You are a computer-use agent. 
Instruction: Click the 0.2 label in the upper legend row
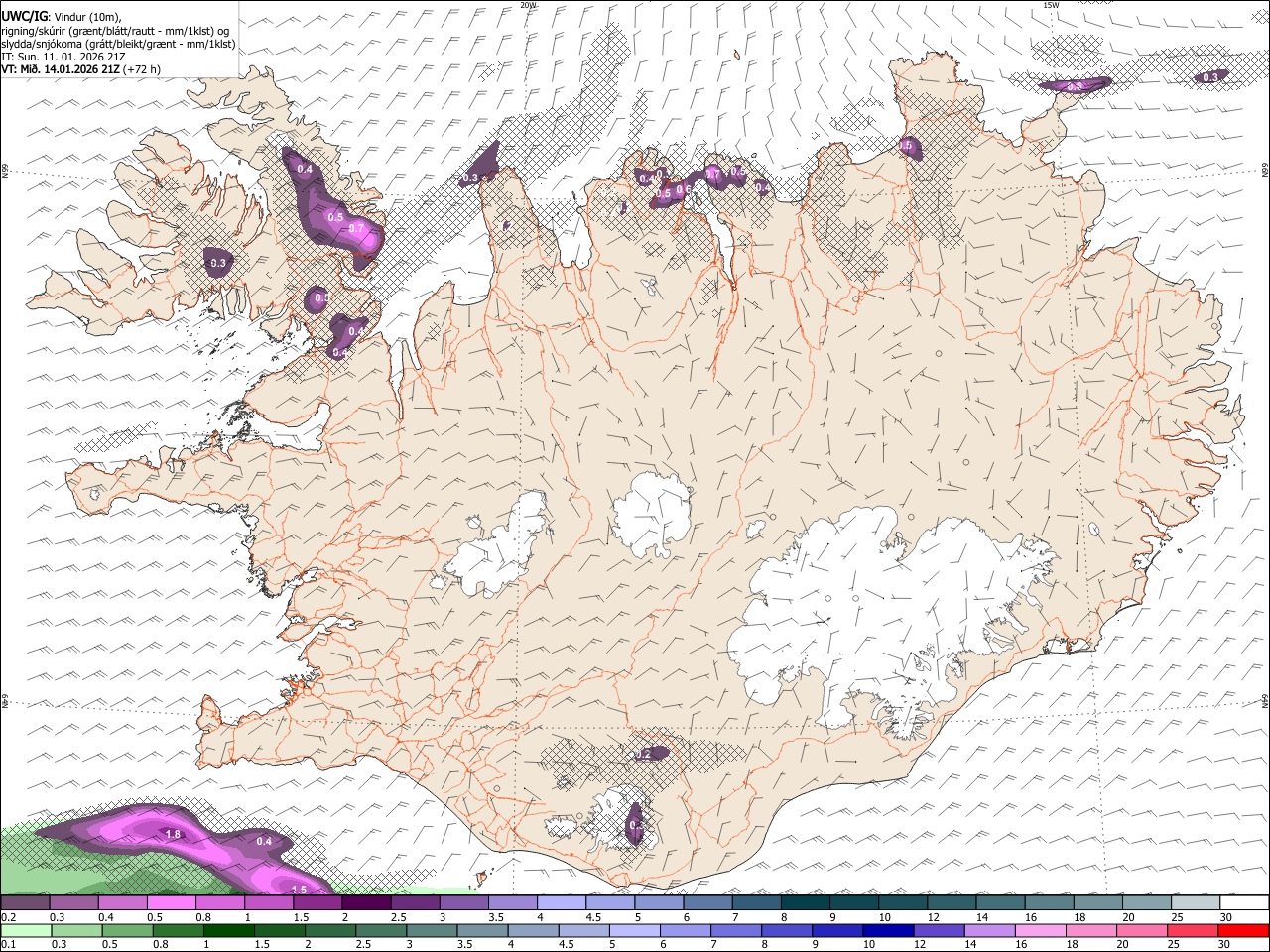coord(10,918)
